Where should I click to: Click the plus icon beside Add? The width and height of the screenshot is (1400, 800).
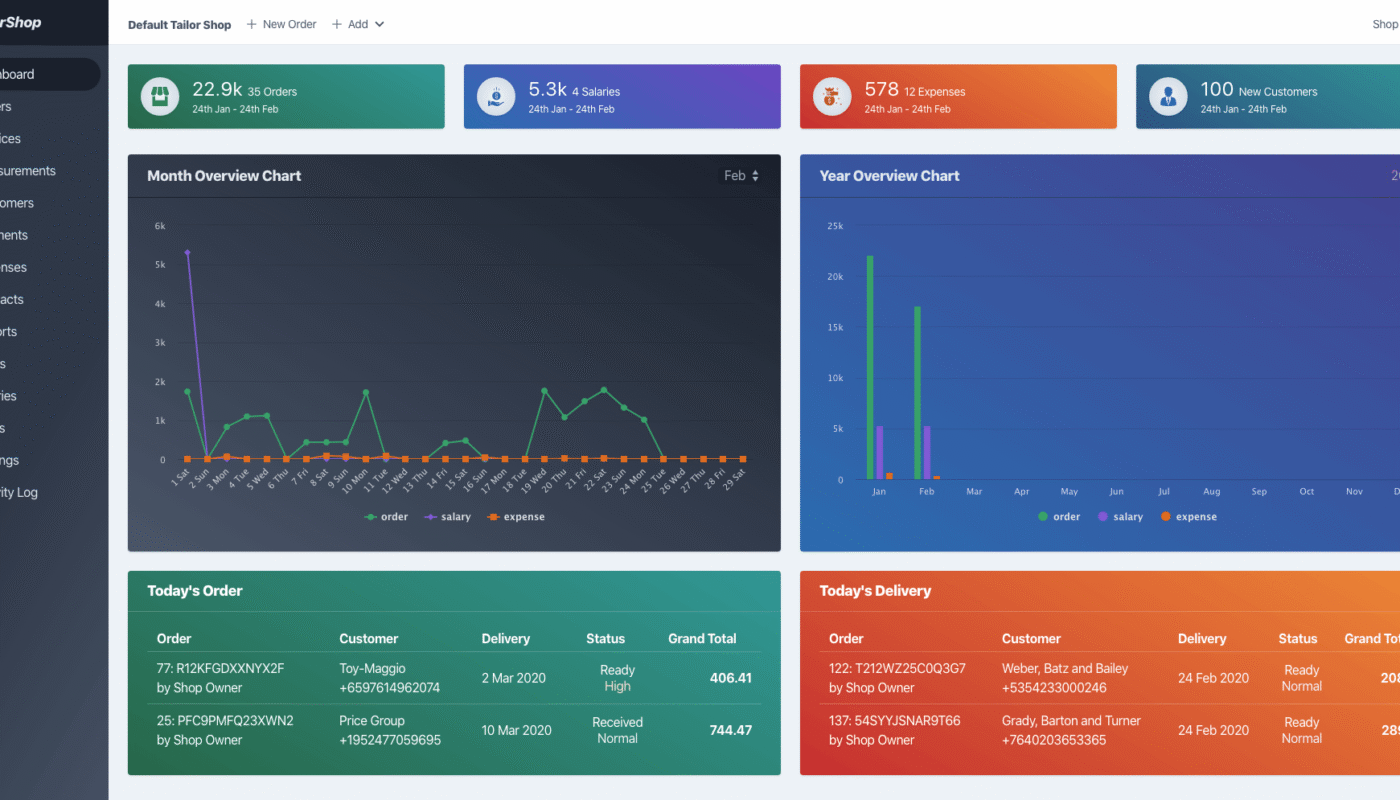337,24
